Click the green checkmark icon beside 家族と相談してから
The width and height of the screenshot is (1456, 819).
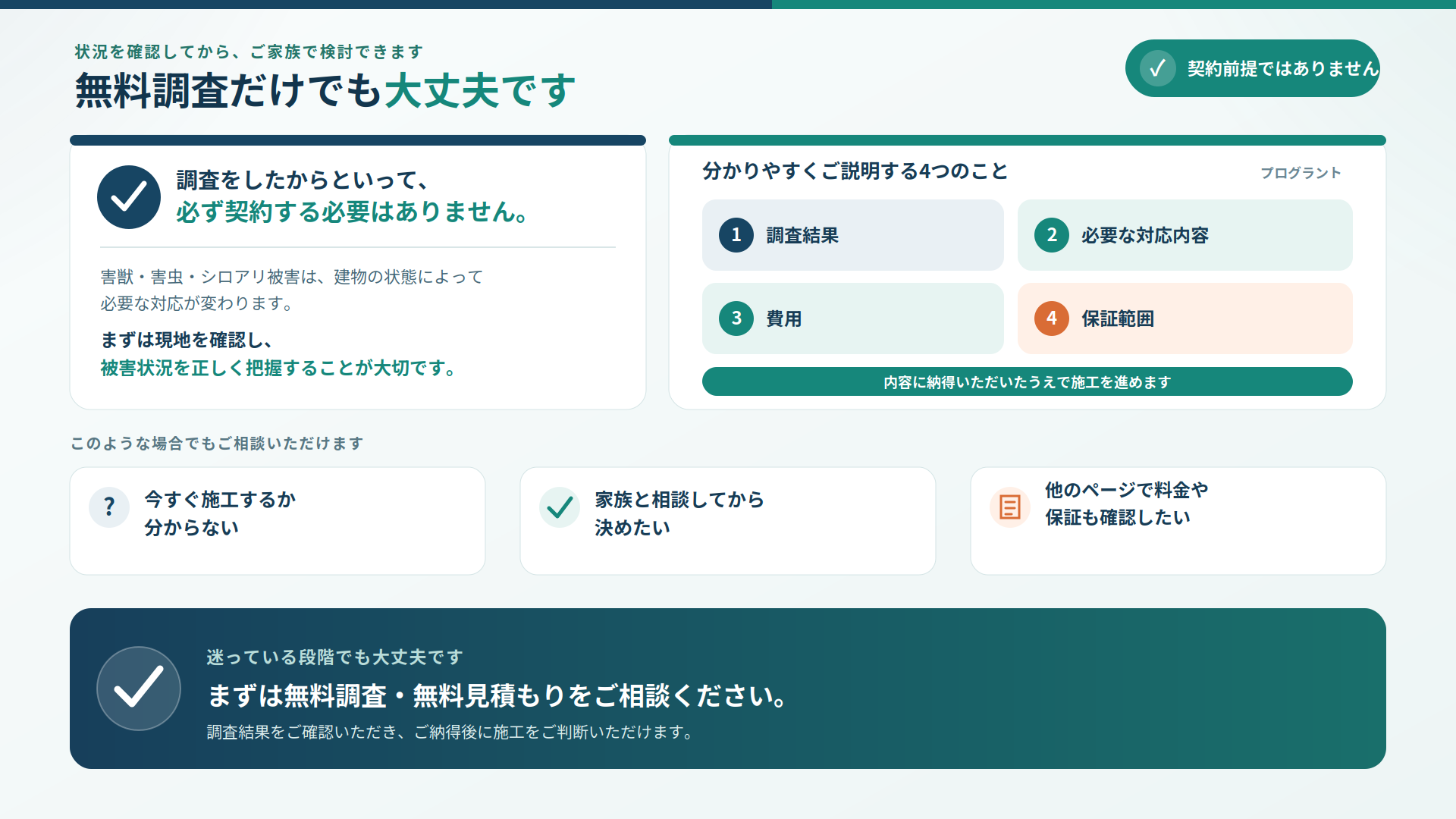[560, 507]
